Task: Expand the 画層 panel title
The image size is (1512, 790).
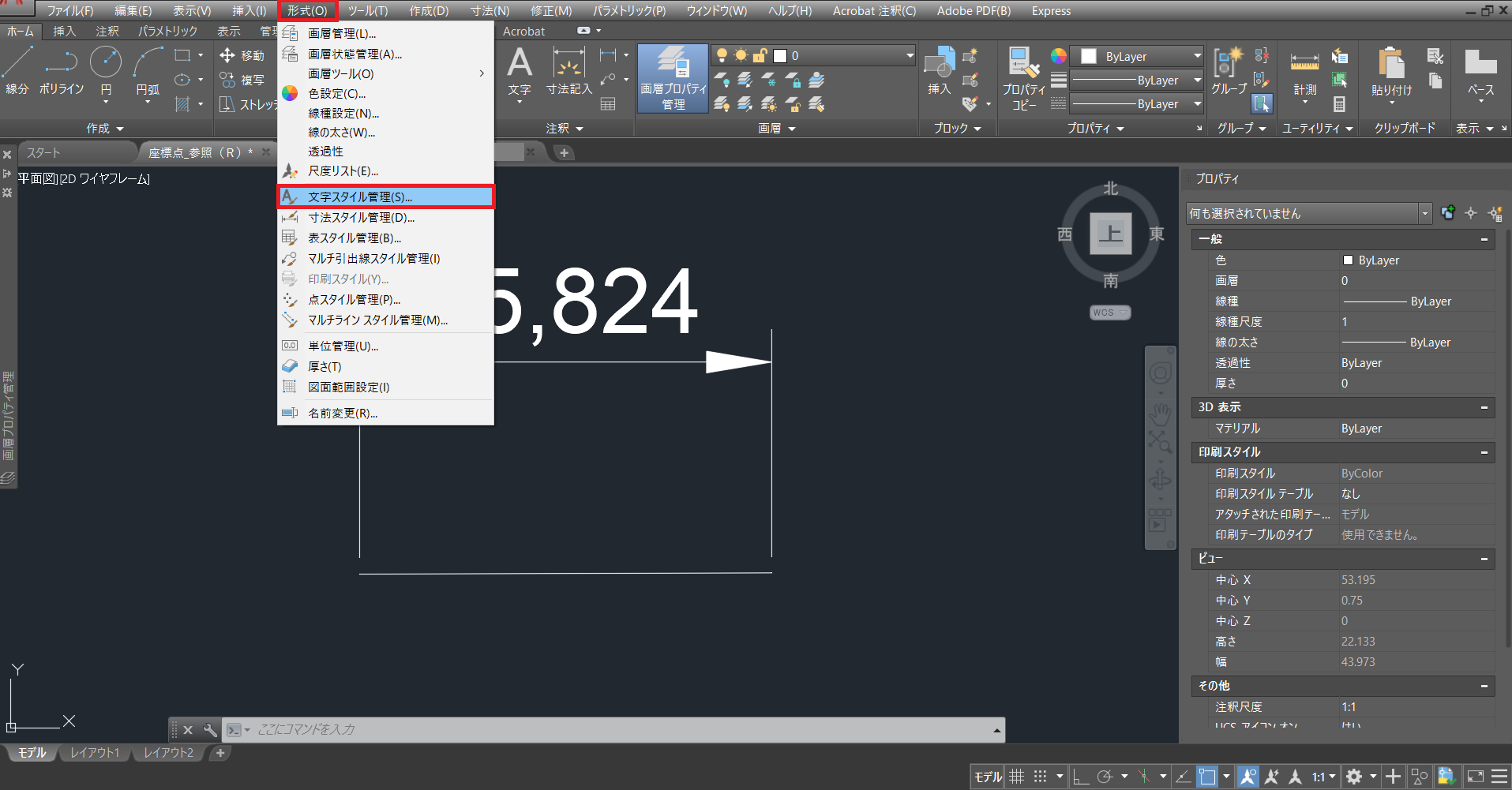Action: (x=777, y=128)
